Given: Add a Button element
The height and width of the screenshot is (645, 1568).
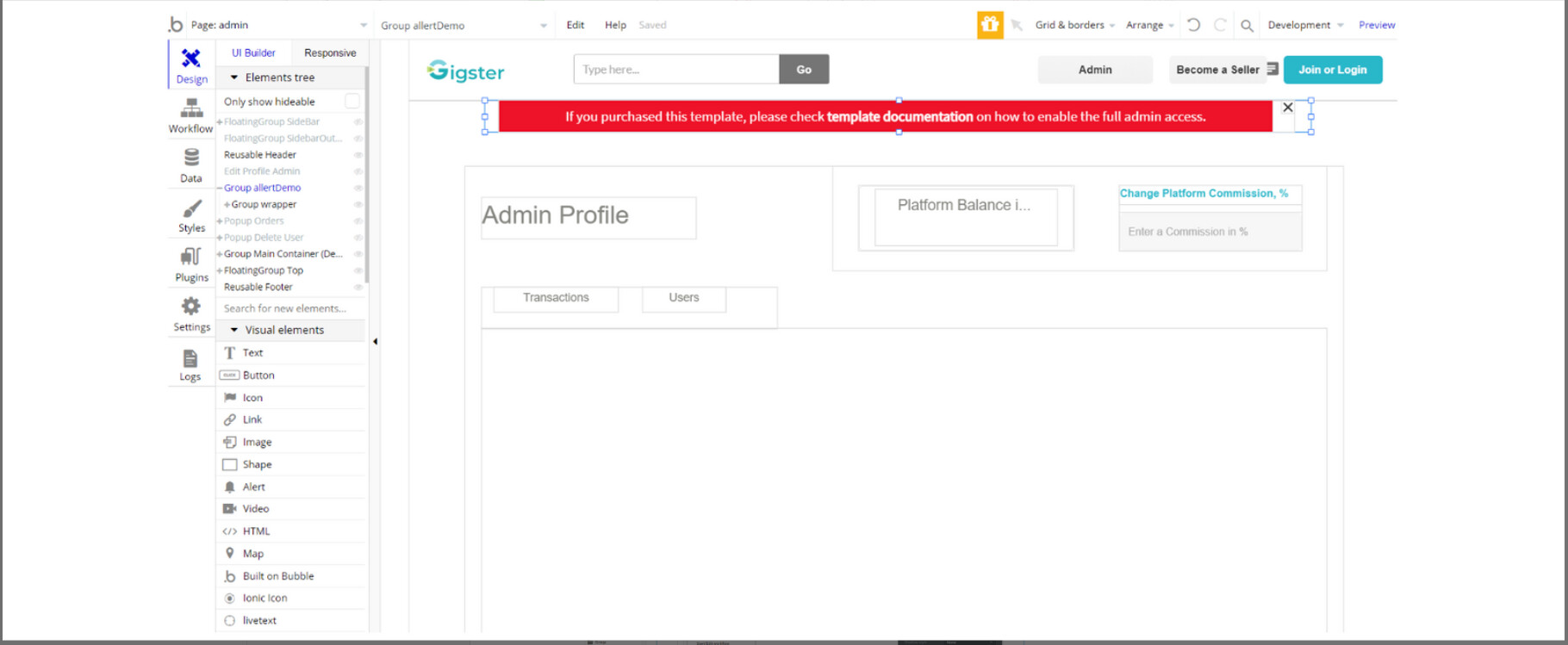Looking at the screenshot, I should [x=291, y=375].
